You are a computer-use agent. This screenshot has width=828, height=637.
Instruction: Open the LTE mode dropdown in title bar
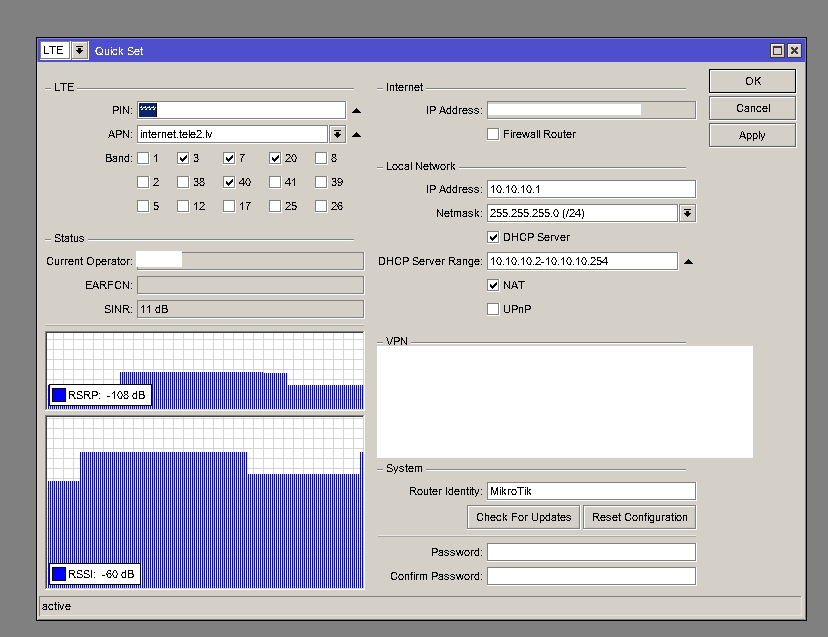point(80,50)
